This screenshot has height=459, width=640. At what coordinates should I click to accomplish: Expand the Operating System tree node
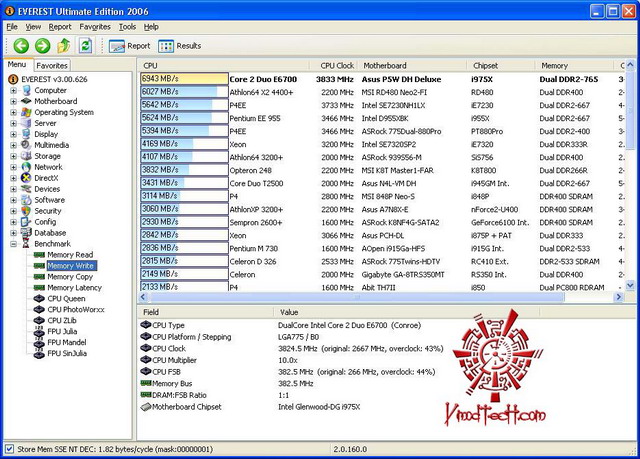[13, 112]
